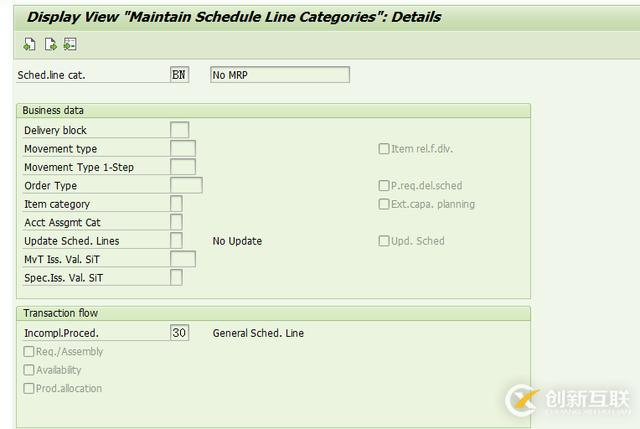This screenshot has width=640, height=429.
Task: Select the No MRP description field
Action: coord(279,75)
